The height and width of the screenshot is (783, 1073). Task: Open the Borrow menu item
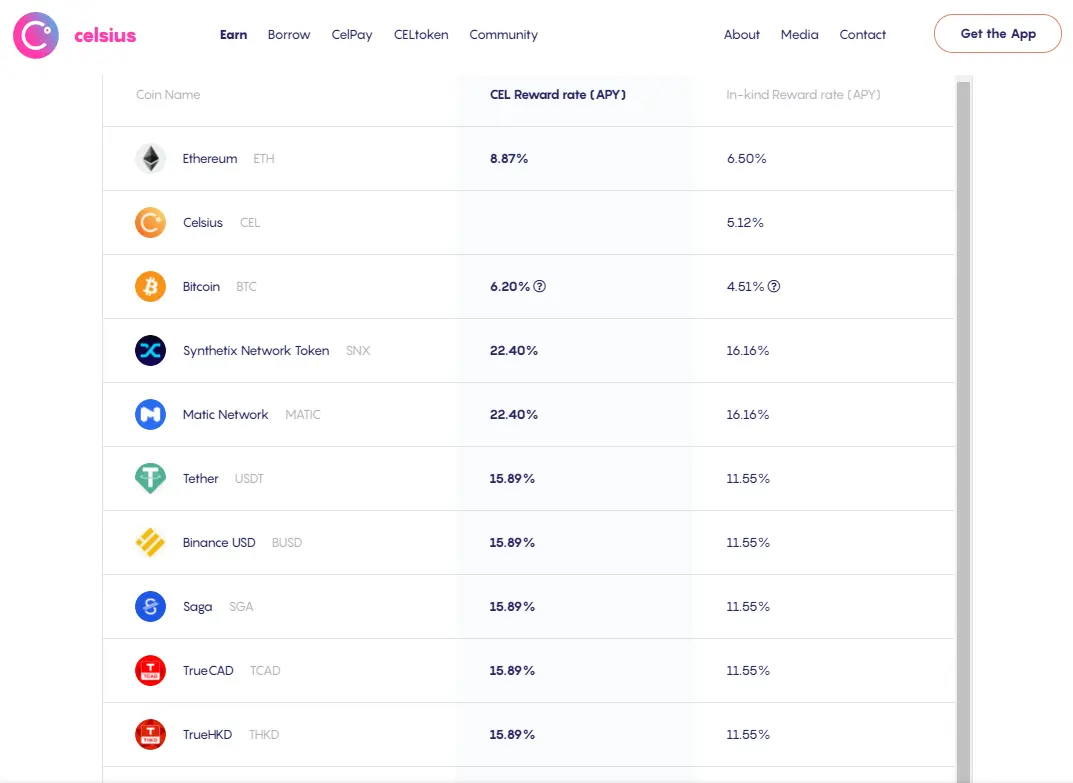(289, 34)
